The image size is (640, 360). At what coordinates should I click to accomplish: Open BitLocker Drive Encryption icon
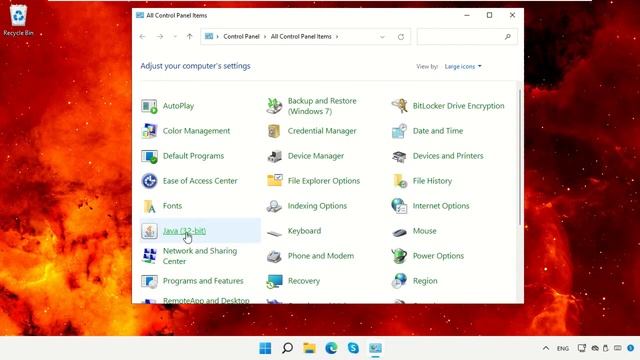[x=399, y=106]
